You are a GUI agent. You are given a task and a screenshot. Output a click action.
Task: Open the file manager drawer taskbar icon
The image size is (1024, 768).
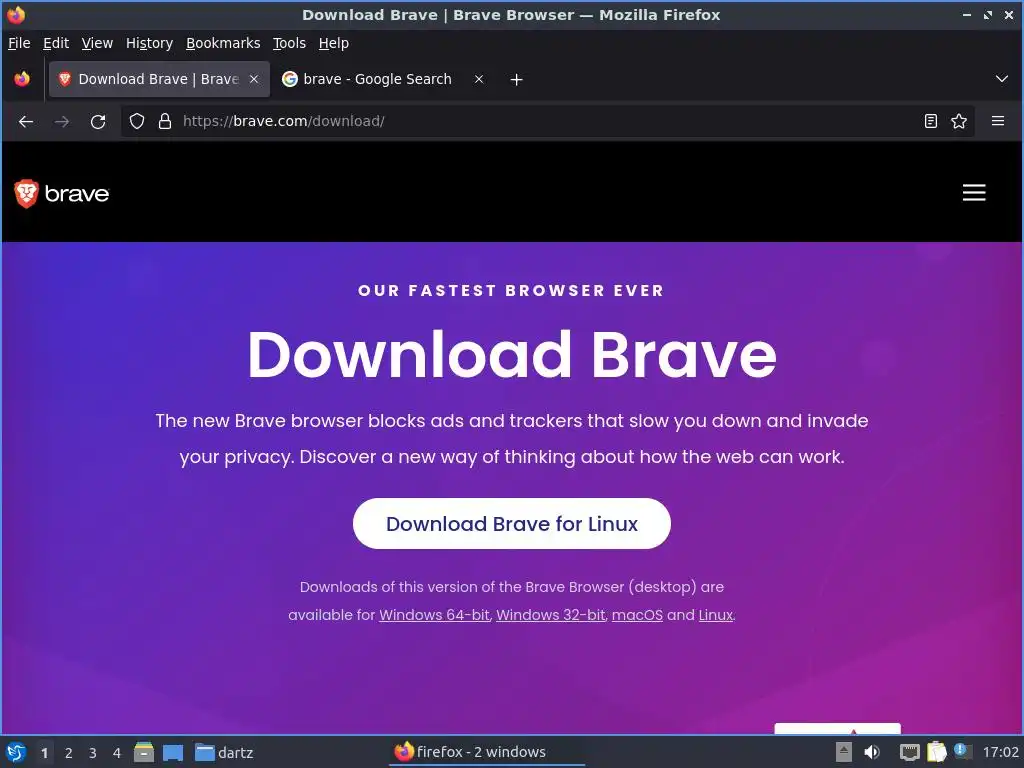coord(144,752)
